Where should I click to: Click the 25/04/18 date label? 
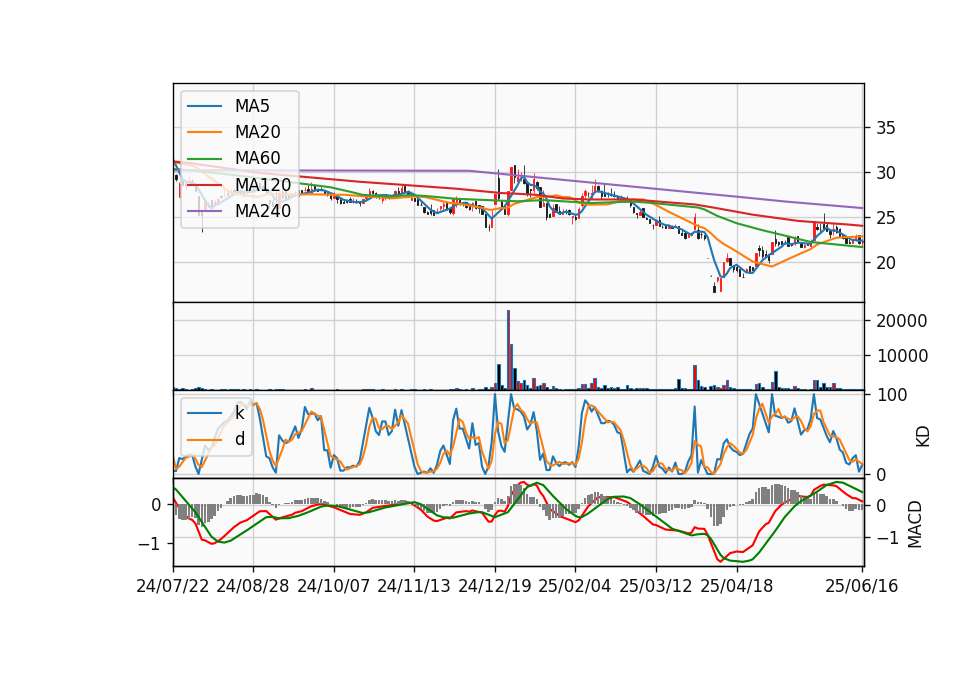pyautogui.click(x=737, y=586)
